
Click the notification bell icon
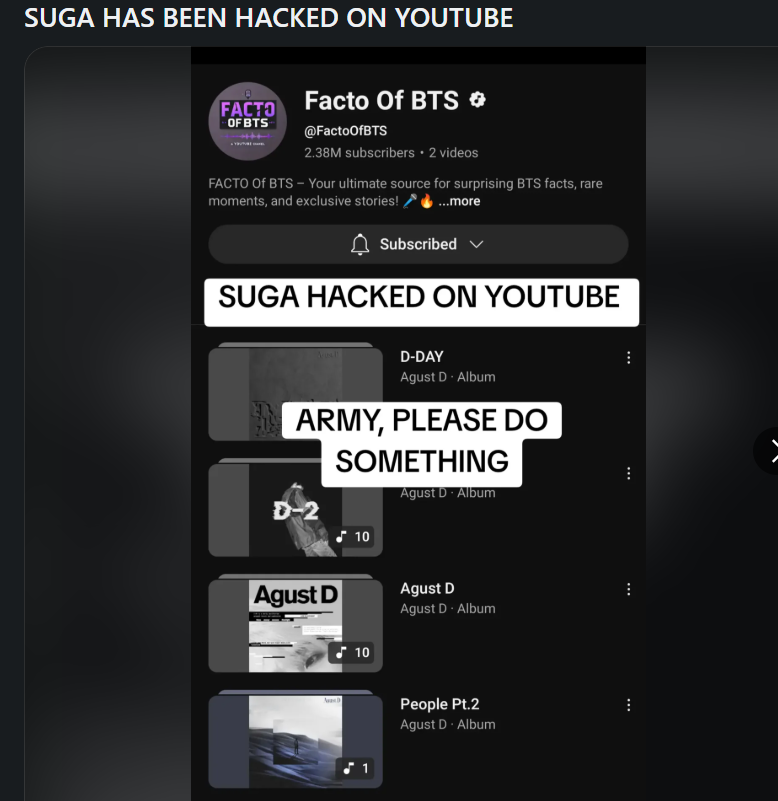(x=360, y=244)
